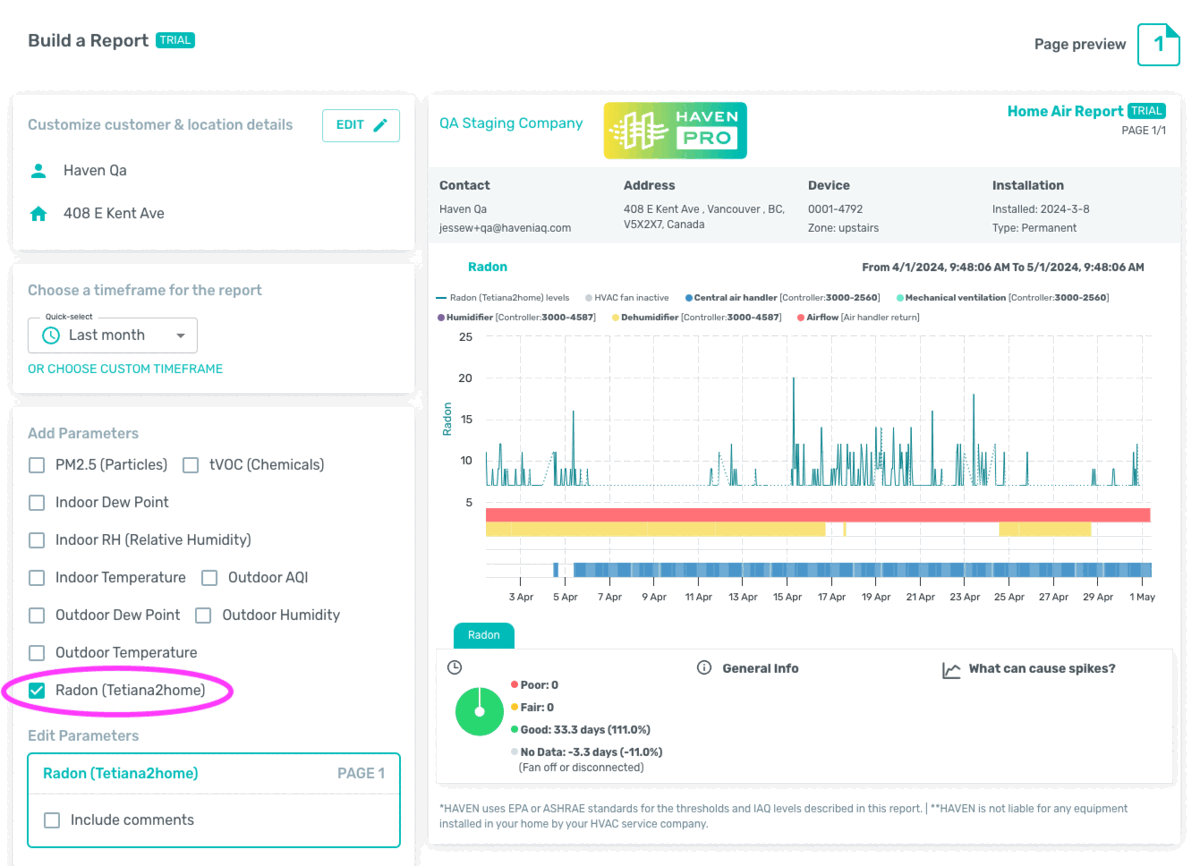Select the Outdoor Dew Point checkbox
The width and height of the screenshot is (1200, 866).
37,615
